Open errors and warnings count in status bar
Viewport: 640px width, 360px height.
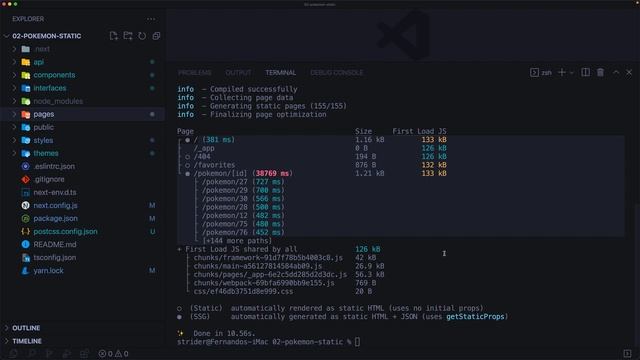click(113, 354)
